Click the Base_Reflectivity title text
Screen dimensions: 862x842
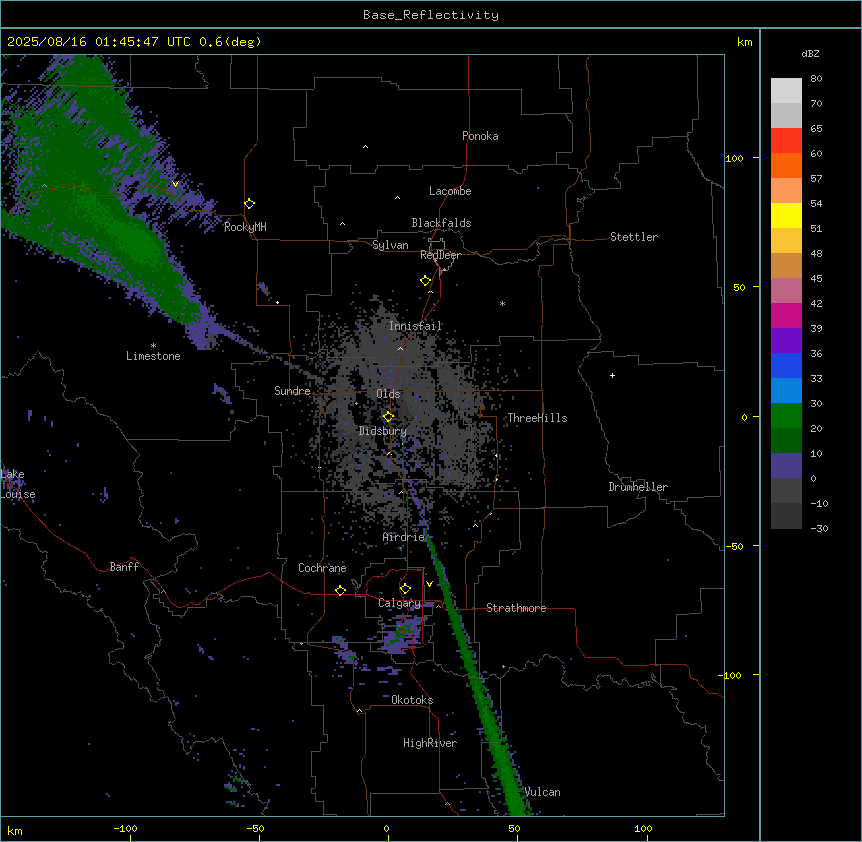431,15
